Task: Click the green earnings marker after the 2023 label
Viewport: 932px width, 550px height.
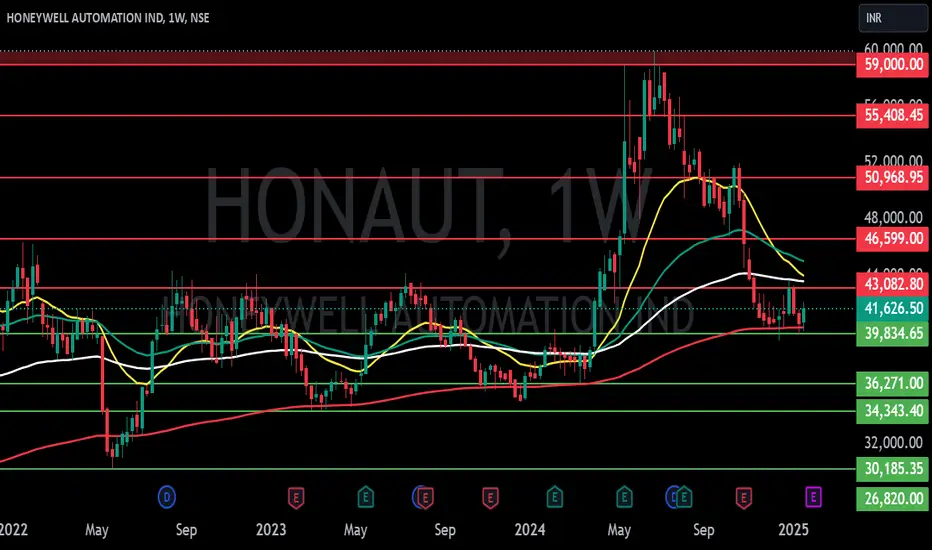Action: (x=366, y=497)
